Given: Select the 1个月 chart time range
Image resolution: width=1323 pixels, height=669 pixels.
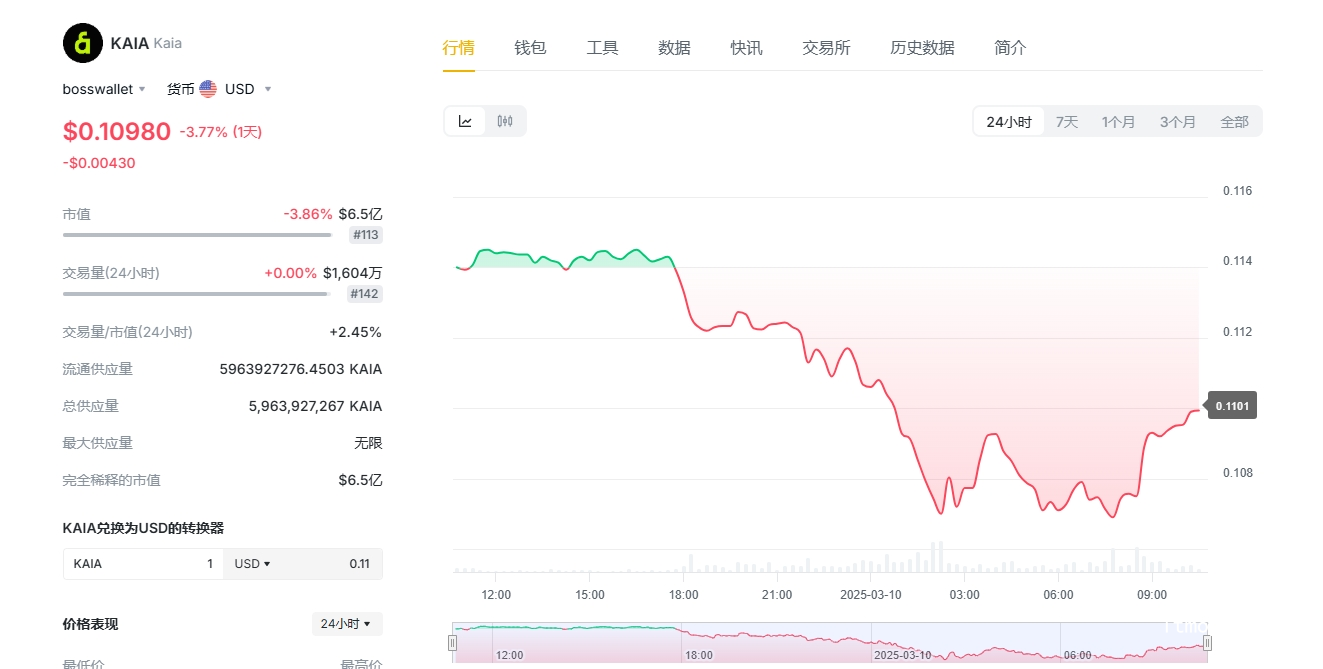Looking at the screenshot, I should (x=1118, y=122).
